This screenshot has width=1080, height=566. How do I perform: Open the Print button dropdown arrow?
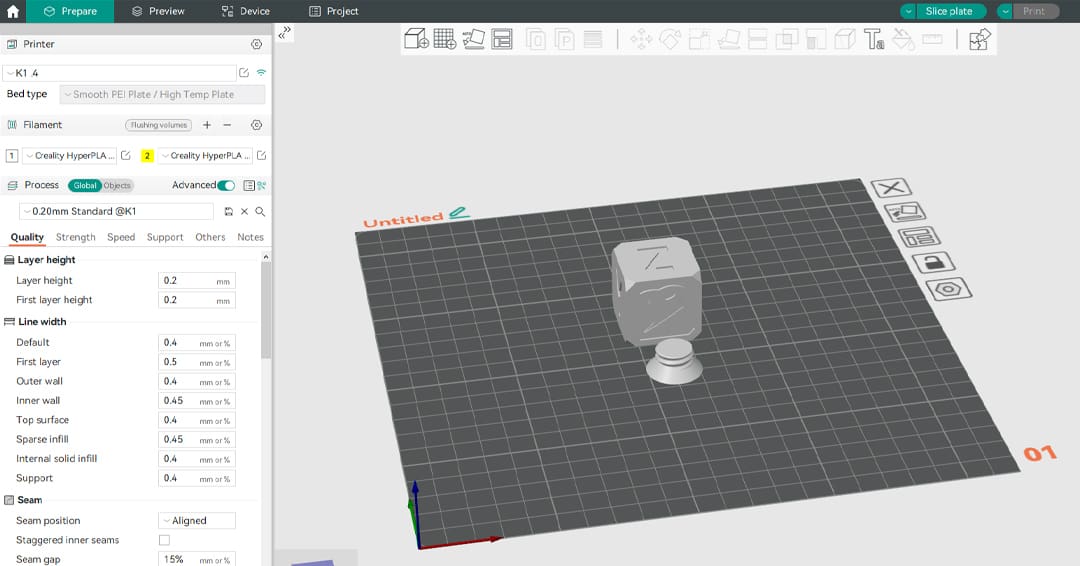coord(1006,11)
